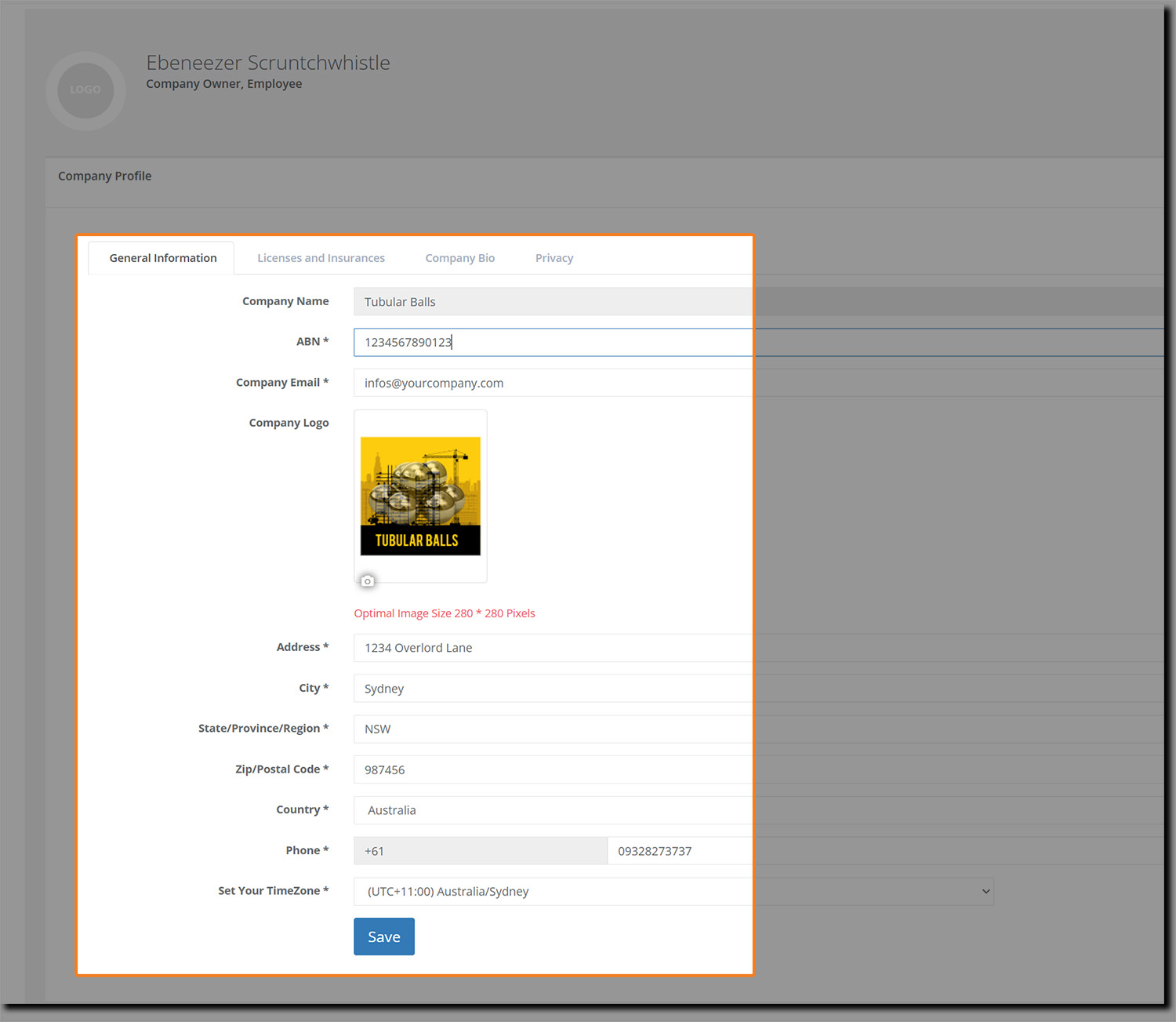Click the Company Name field
1176x1022 pixels.
(x=759, y=302)
